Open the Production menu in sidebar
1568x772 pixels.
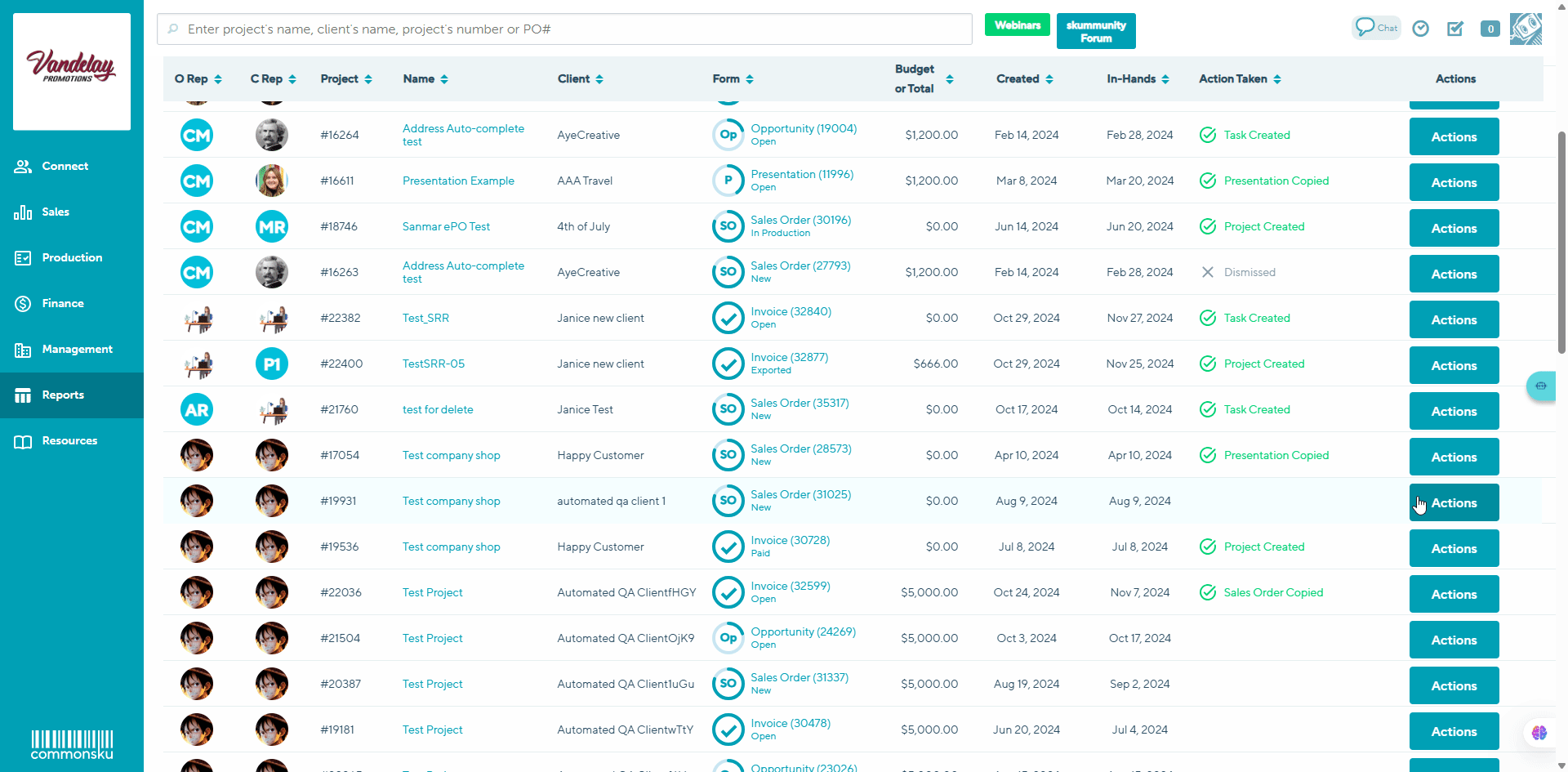tap(72, 257)
